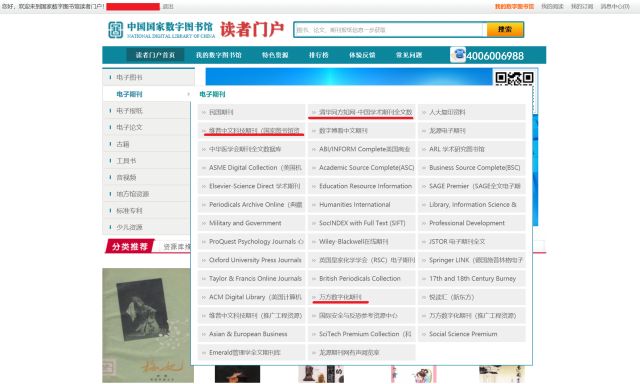Click the telephone icon beside 4006006988
This screenshot has width=640, height=384.
click(458, 55)
